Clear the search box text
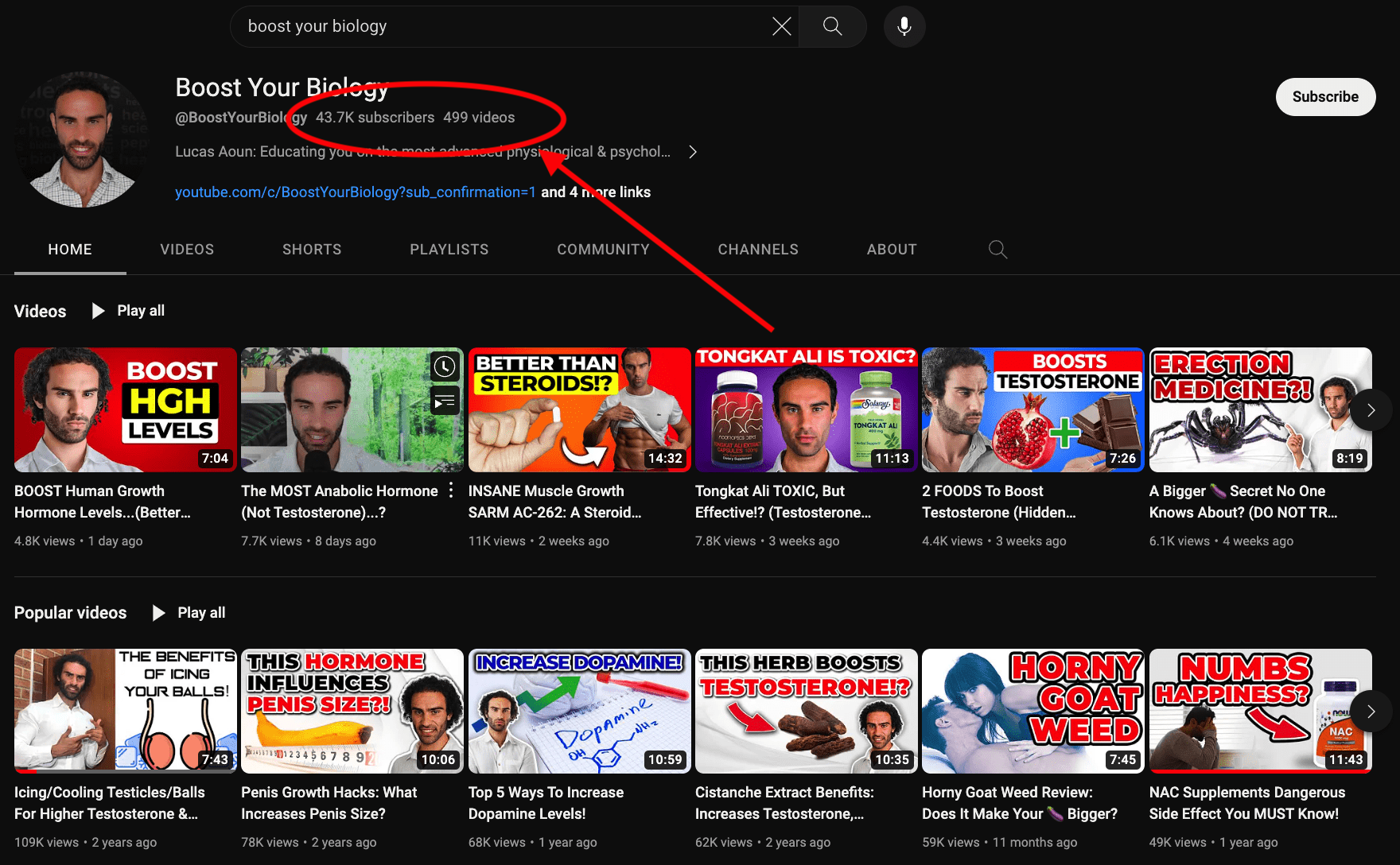 (x=781, y=26)
